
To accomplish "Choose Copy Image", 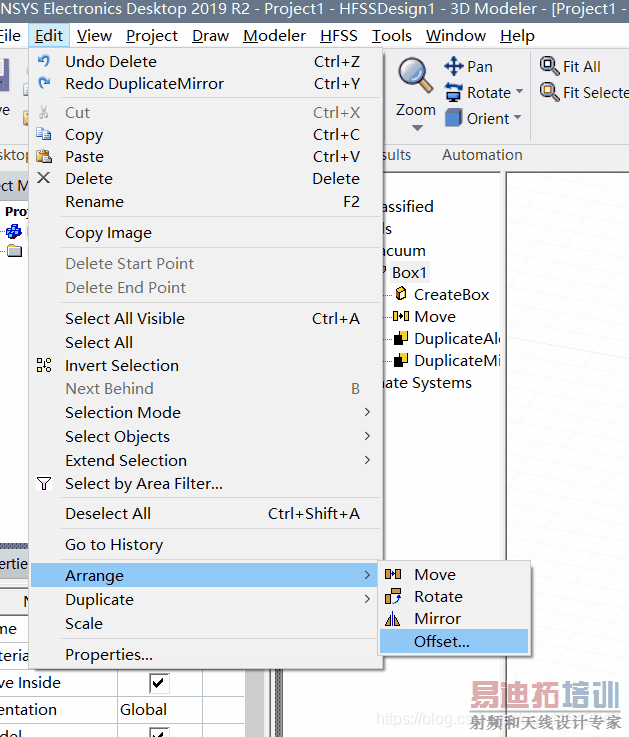I will pos(206,232).
